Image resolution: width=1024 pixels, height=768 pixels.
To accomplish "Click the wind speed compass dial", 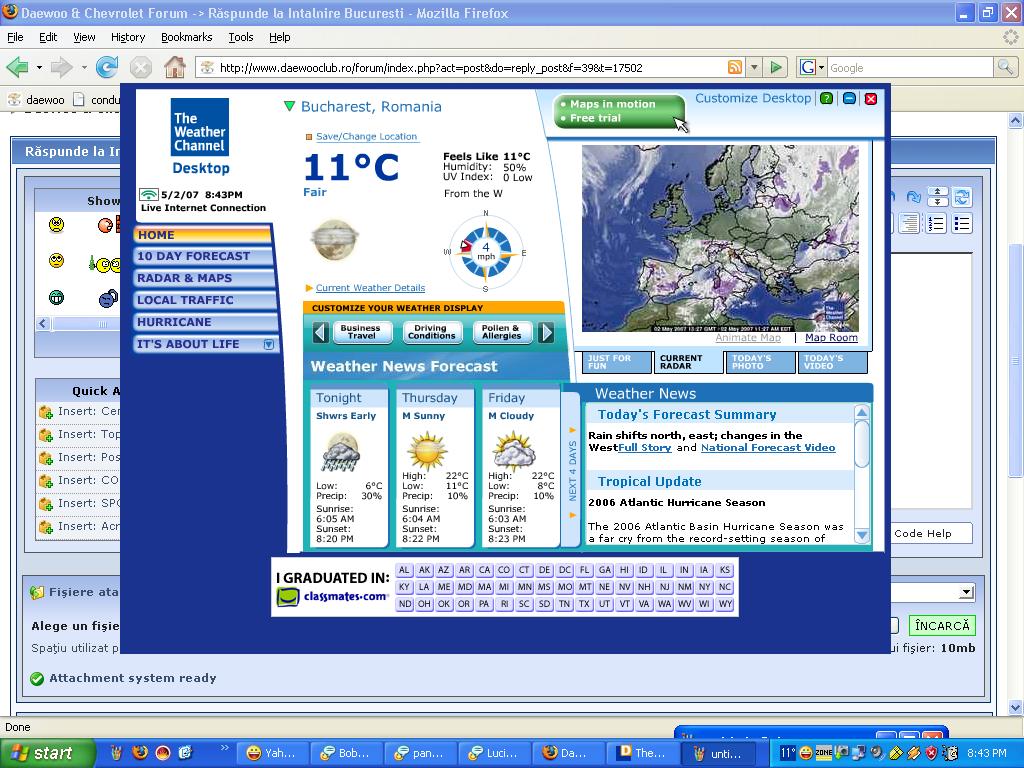I will [x=486, y=250].
